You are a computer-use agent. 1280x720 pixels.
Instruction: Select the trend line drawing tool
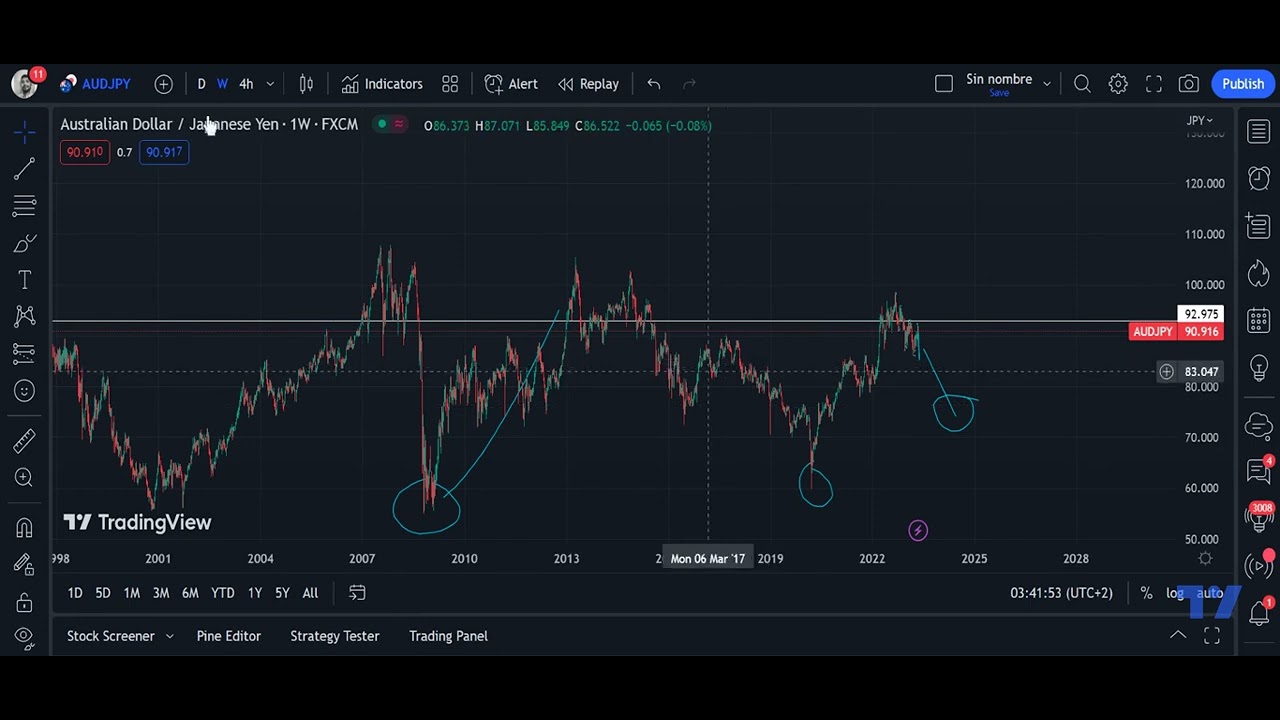pyautogui.click(x=25, y=169)
